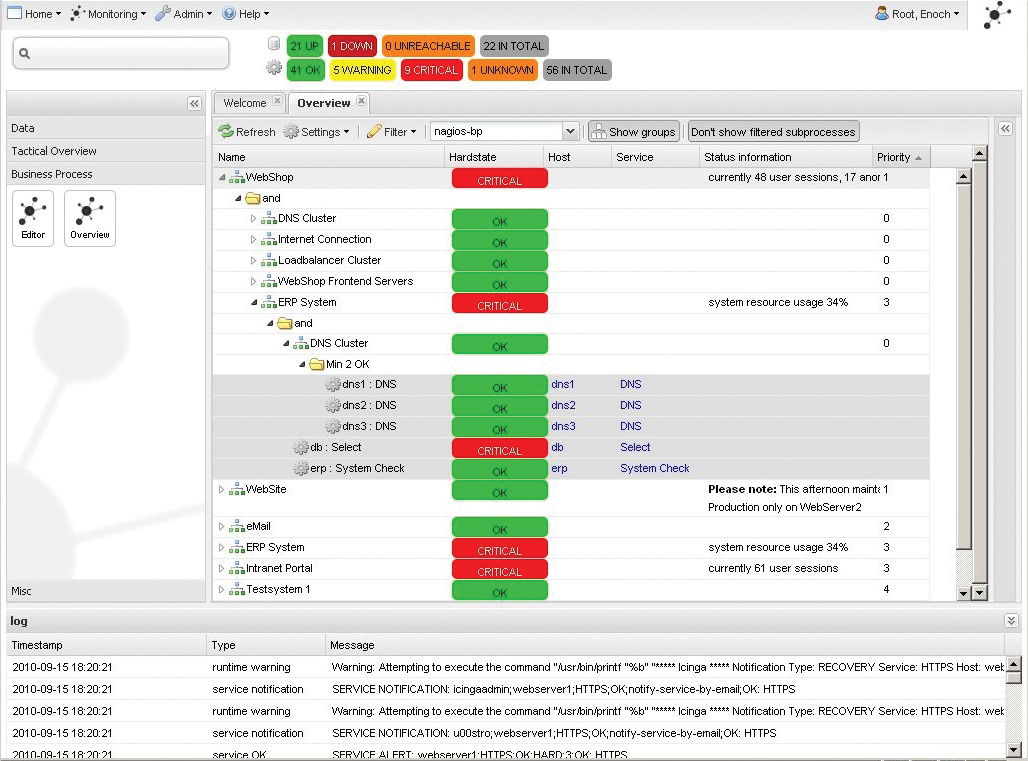Toggle Don't show filtered subprocesses
This screenshot has height=761, width=1028.
click(773, 131)
